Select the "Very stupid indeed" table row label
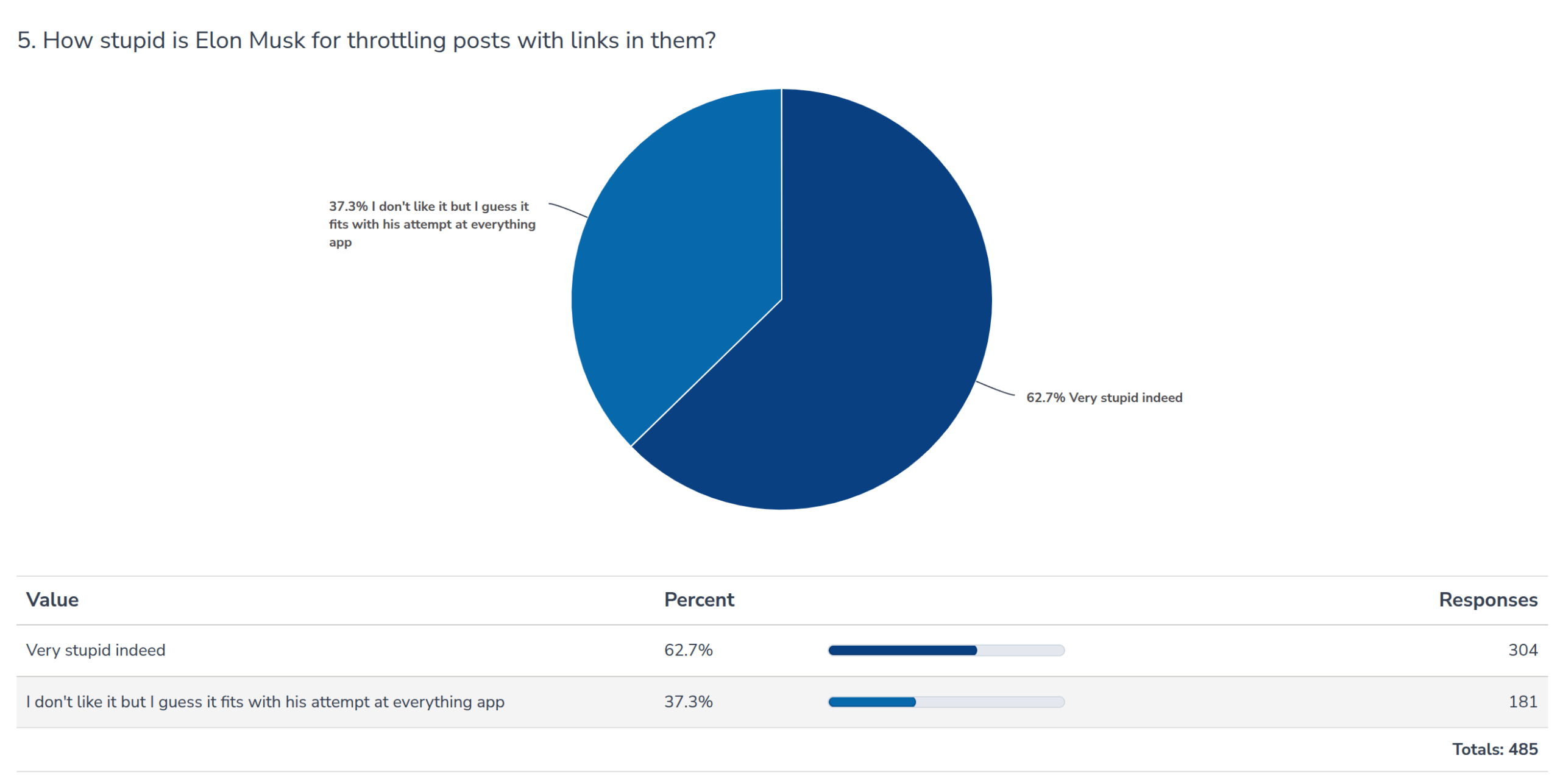Image resolution: width=1560 pixels, height=784 pixels. click(96, 651)
